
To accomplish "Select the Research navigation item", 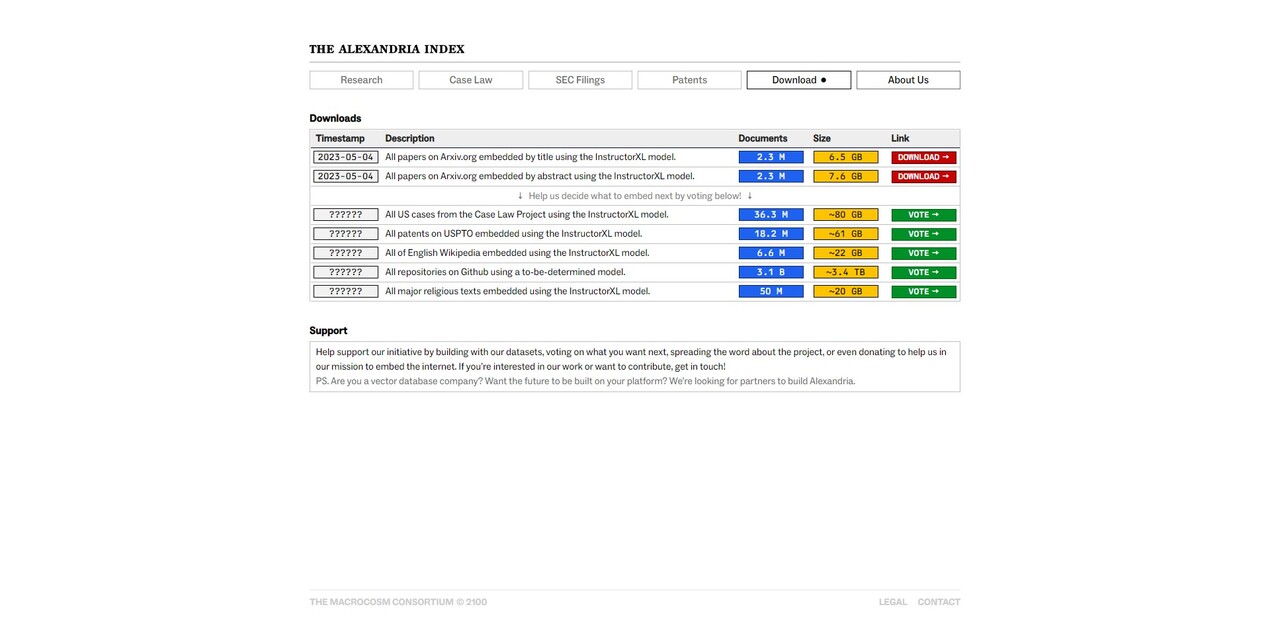I will tap(361, 79).
